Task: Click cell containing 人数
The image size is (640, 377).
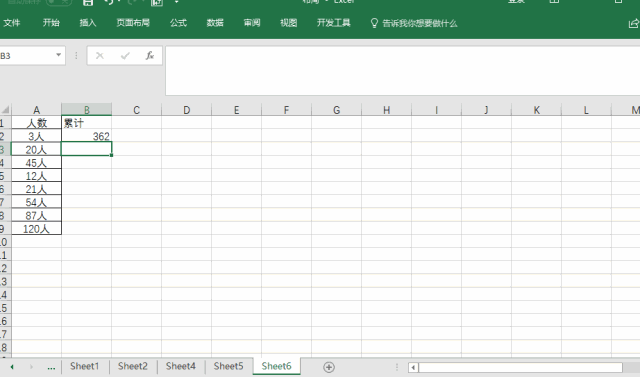Action: (x=36, y=122)
